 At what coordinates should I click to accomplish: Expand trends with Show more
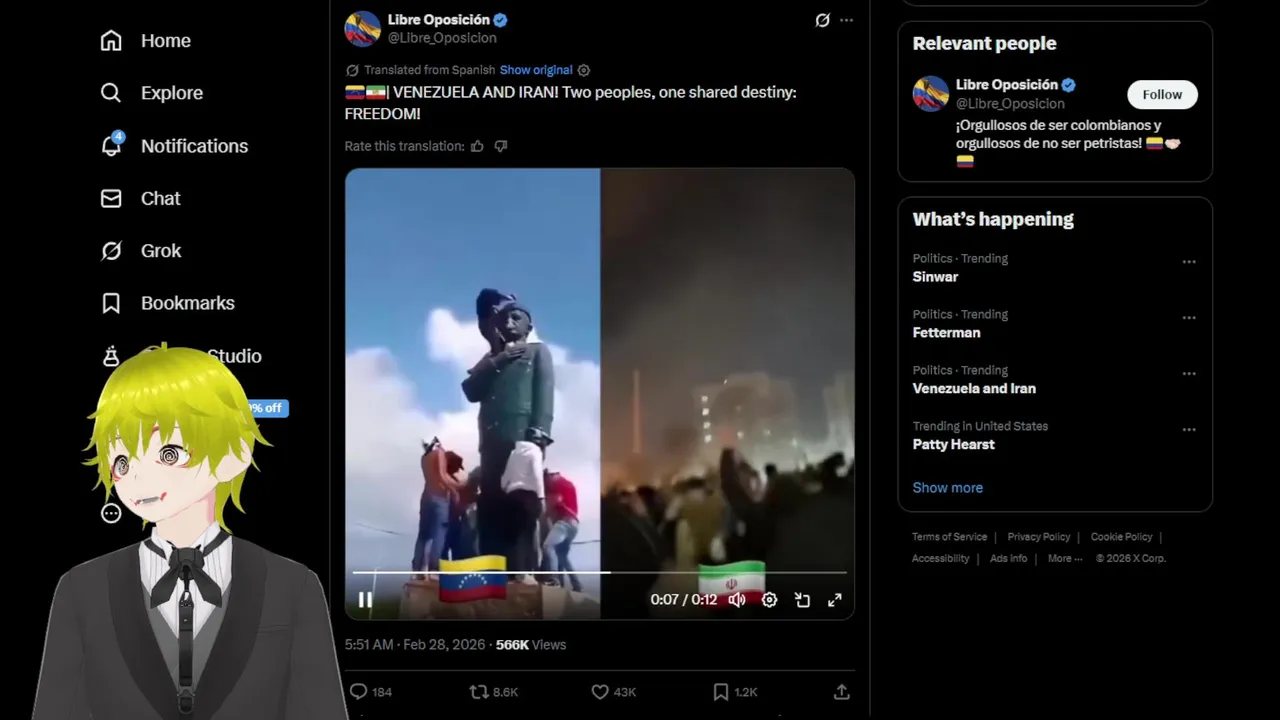(x=947, y=488)
